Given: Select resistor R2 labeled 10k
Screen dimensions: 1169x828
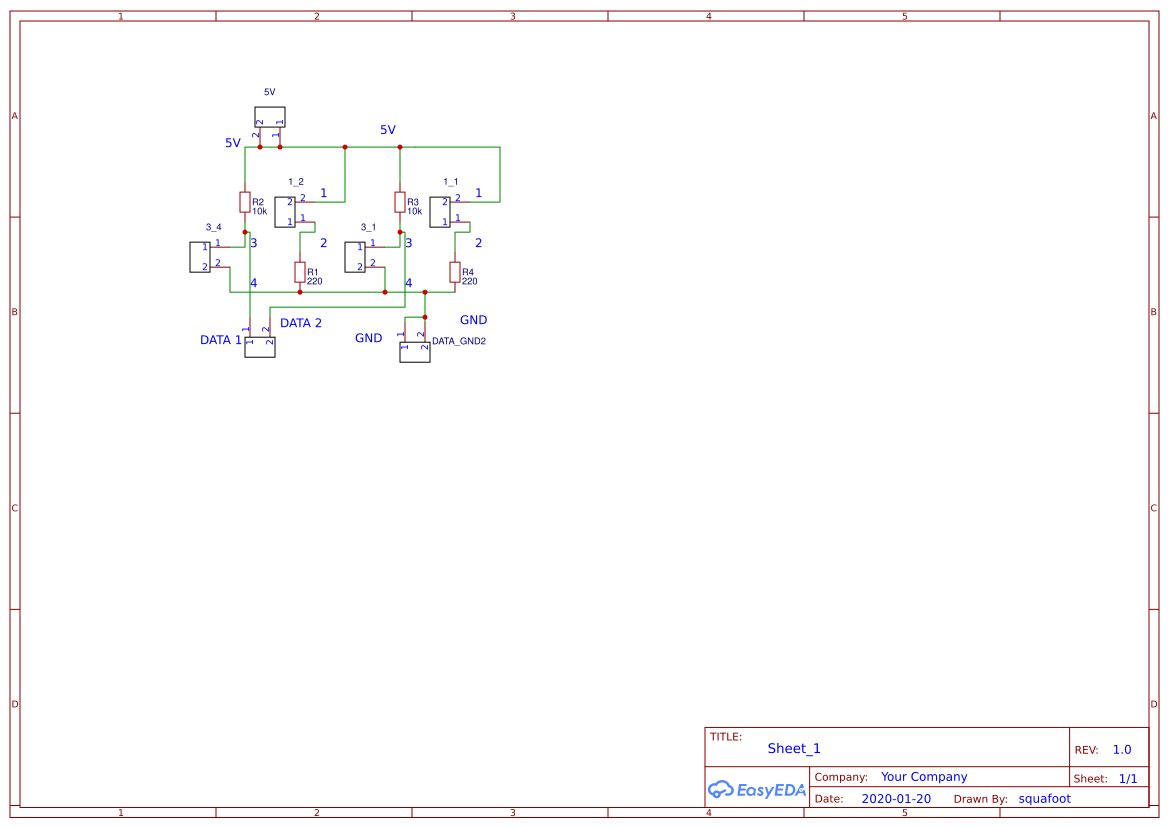Looking at the screenshot, I should coord(245,202).
